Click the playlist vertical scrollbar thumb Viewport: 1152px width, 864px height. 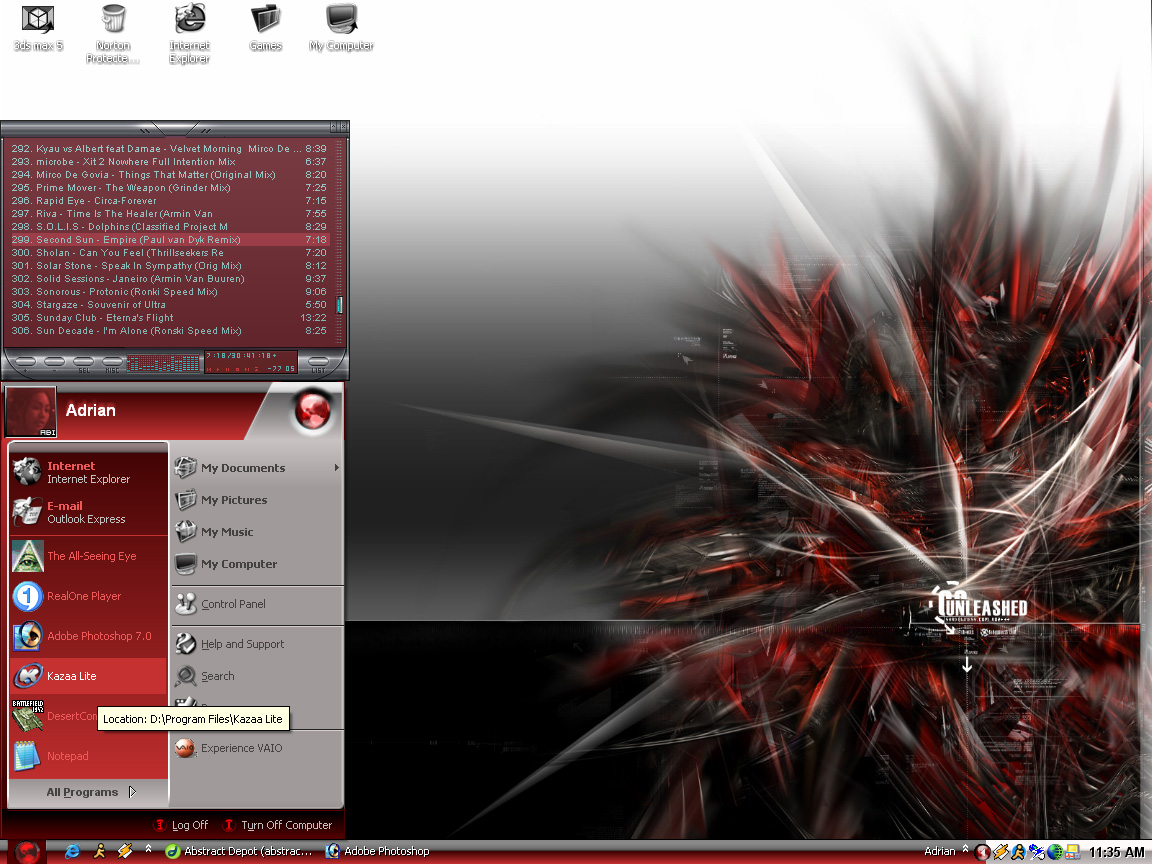click(x=340, y=305)
